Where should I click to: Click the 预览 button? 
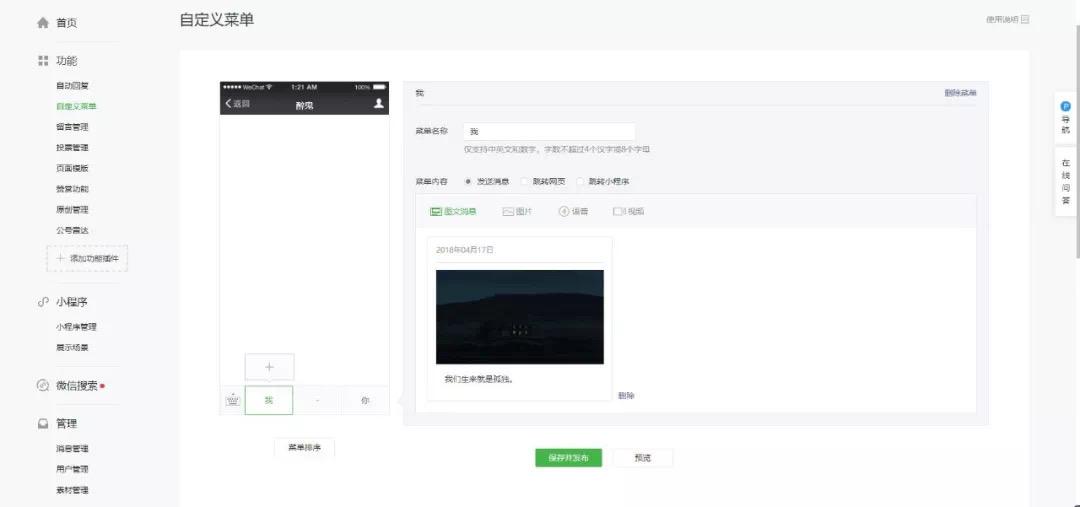click(643, 458)
